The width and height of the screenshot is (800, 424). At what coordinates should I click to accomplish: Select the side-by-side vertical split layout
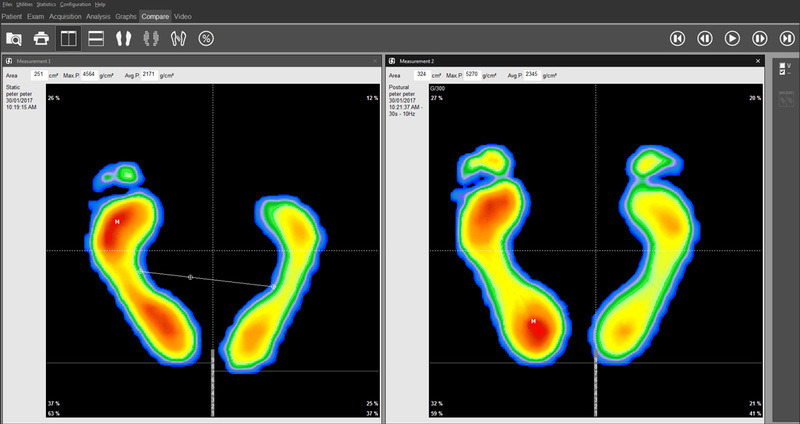click(69, 38)
